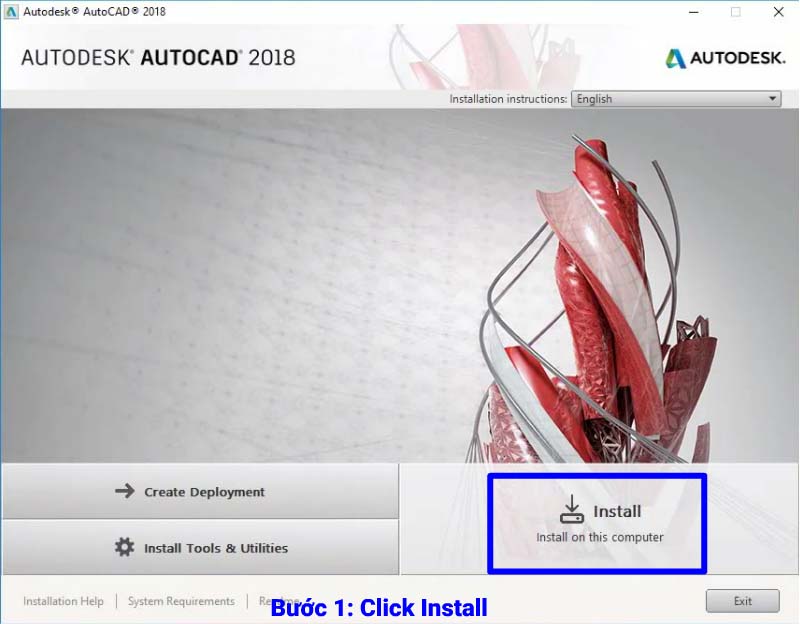Click the gear icon for Tools & Utilities

pyautogui.click(x=124, y=547)
